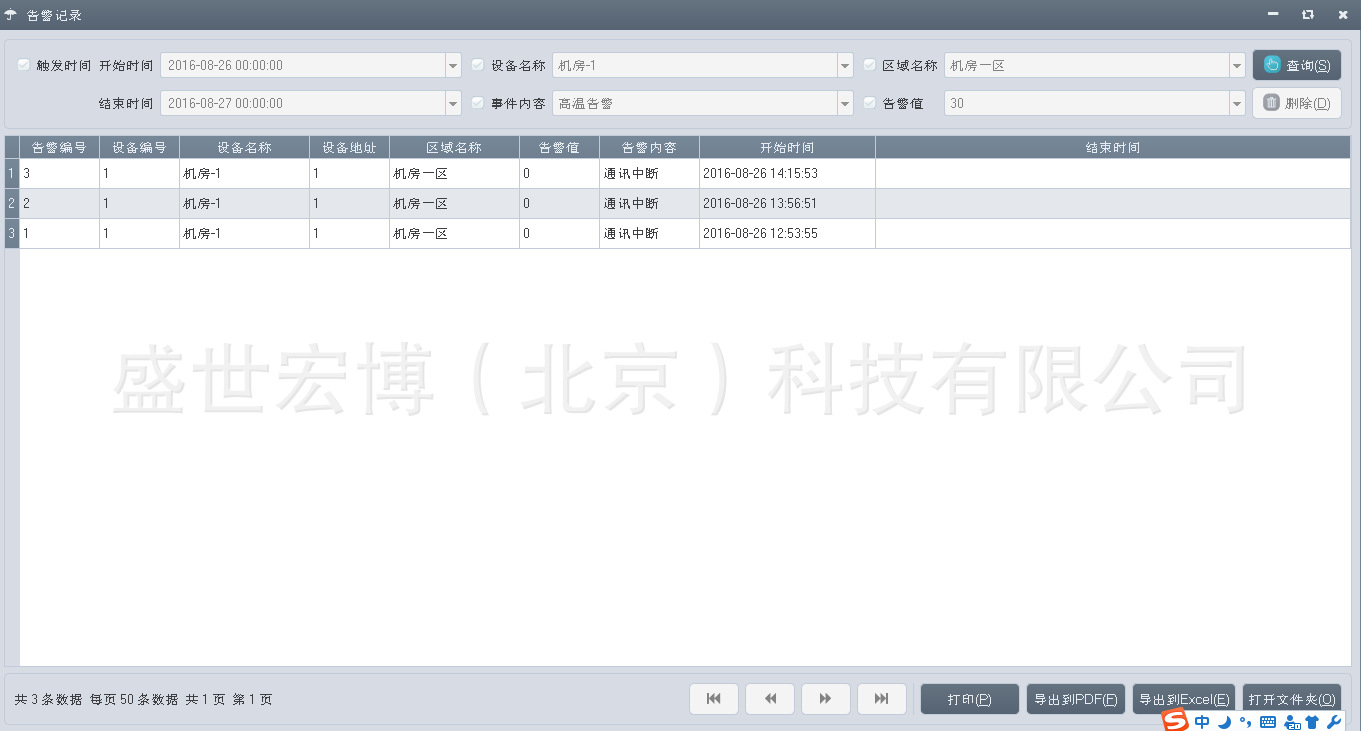Open the 结束时间 dropdown arrow
Viewport: 1361px width, 731px height.
453,103
